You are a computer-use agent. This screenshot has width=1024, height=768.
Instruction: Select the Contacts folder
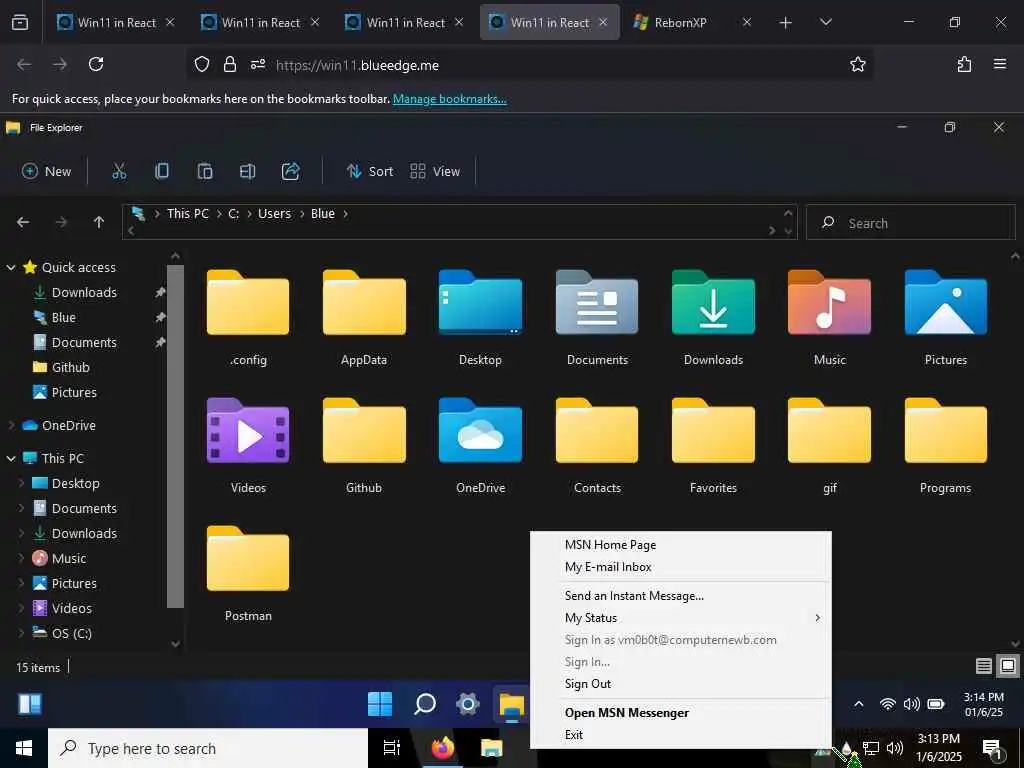coord(597,446)
